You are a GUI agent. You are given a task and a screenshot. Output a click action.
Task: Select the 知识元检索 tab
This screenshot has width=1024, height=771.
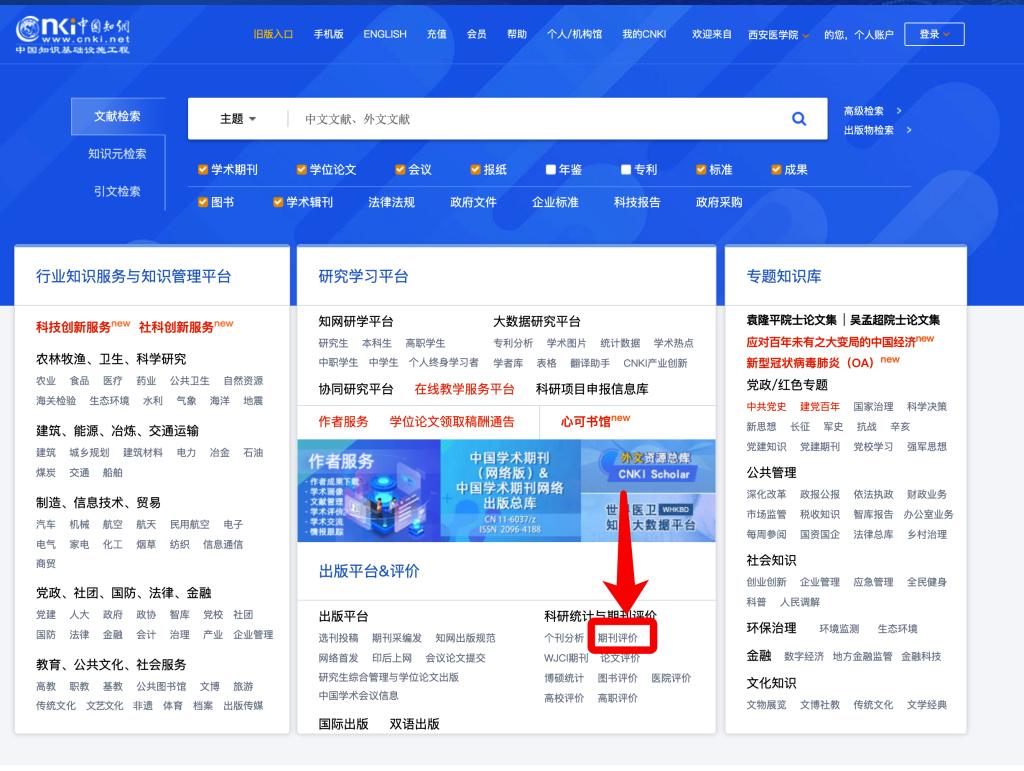pyautogui.click(x=118, y=154)
